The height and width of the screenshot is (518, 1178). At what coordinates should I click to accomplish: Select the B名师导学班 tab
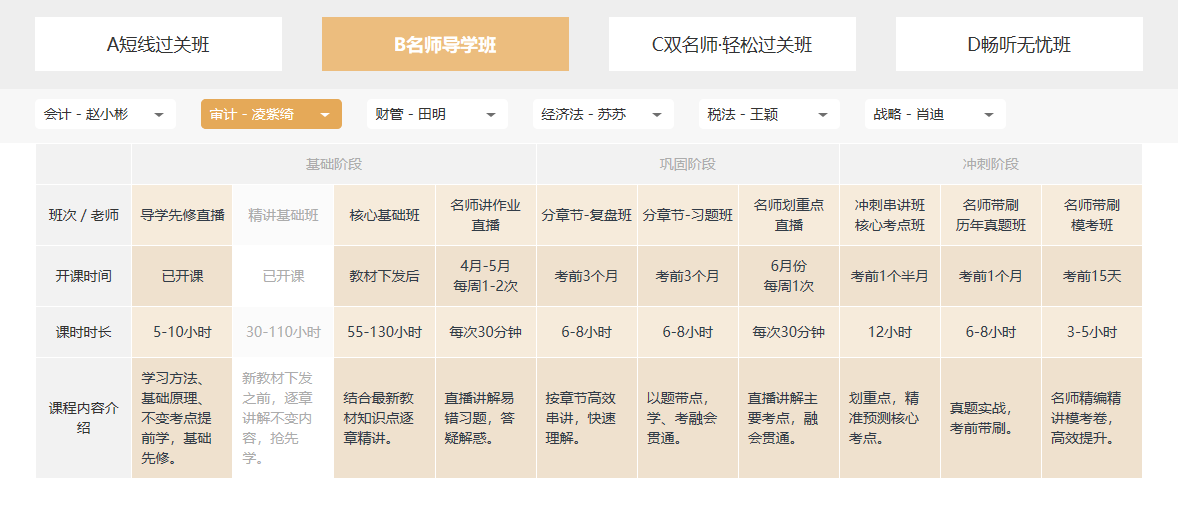coord(445,44)
